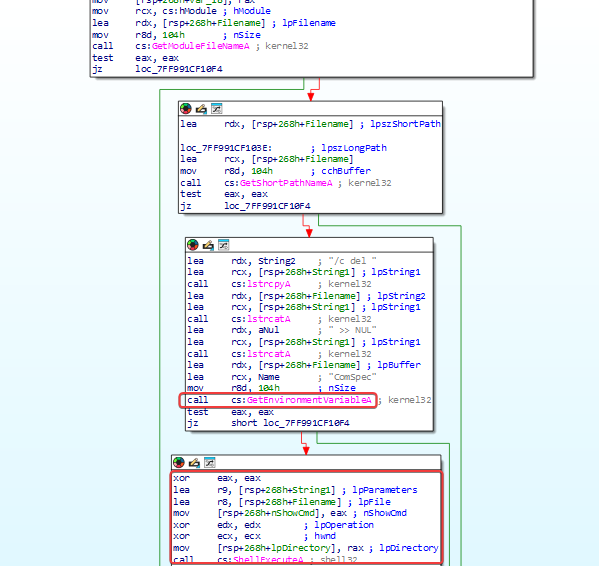Select the GetShortPathNameA call
This screenshot has width=599, height=566.
coord(286,183)
